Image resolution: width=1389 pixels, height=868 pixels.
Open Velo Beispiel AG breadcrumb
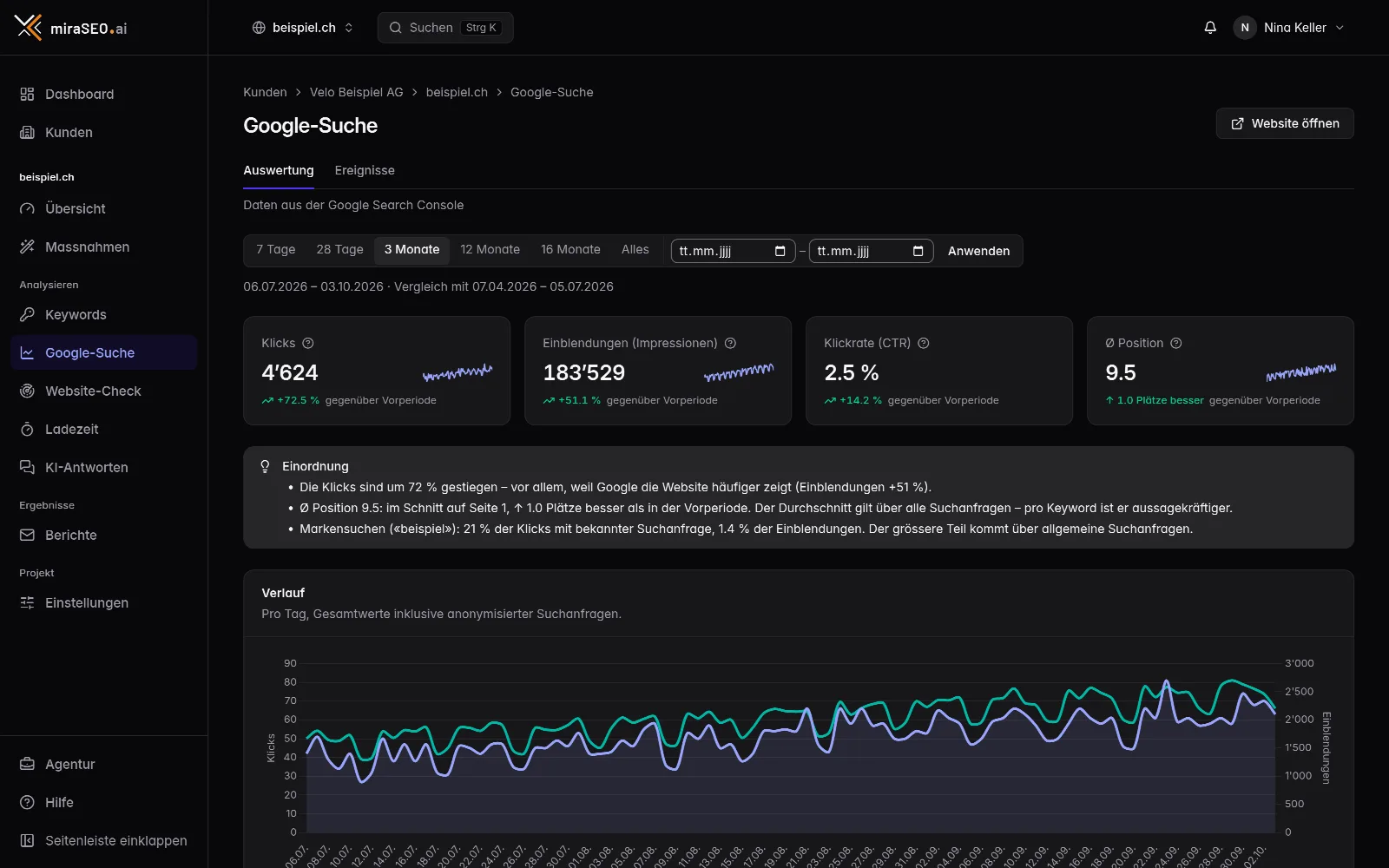click(357, 92)
